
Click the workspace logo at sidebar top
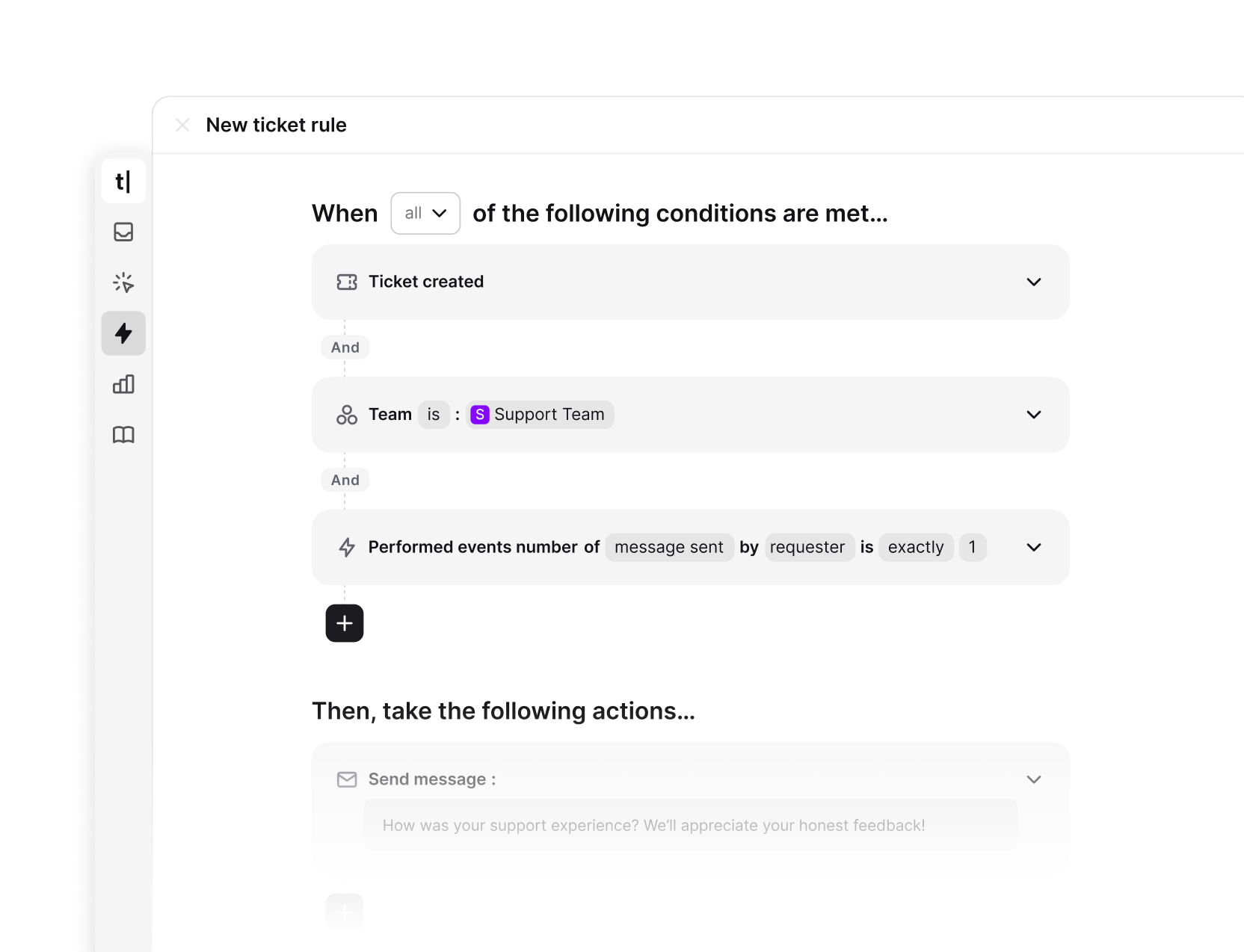tap(123, 181)
